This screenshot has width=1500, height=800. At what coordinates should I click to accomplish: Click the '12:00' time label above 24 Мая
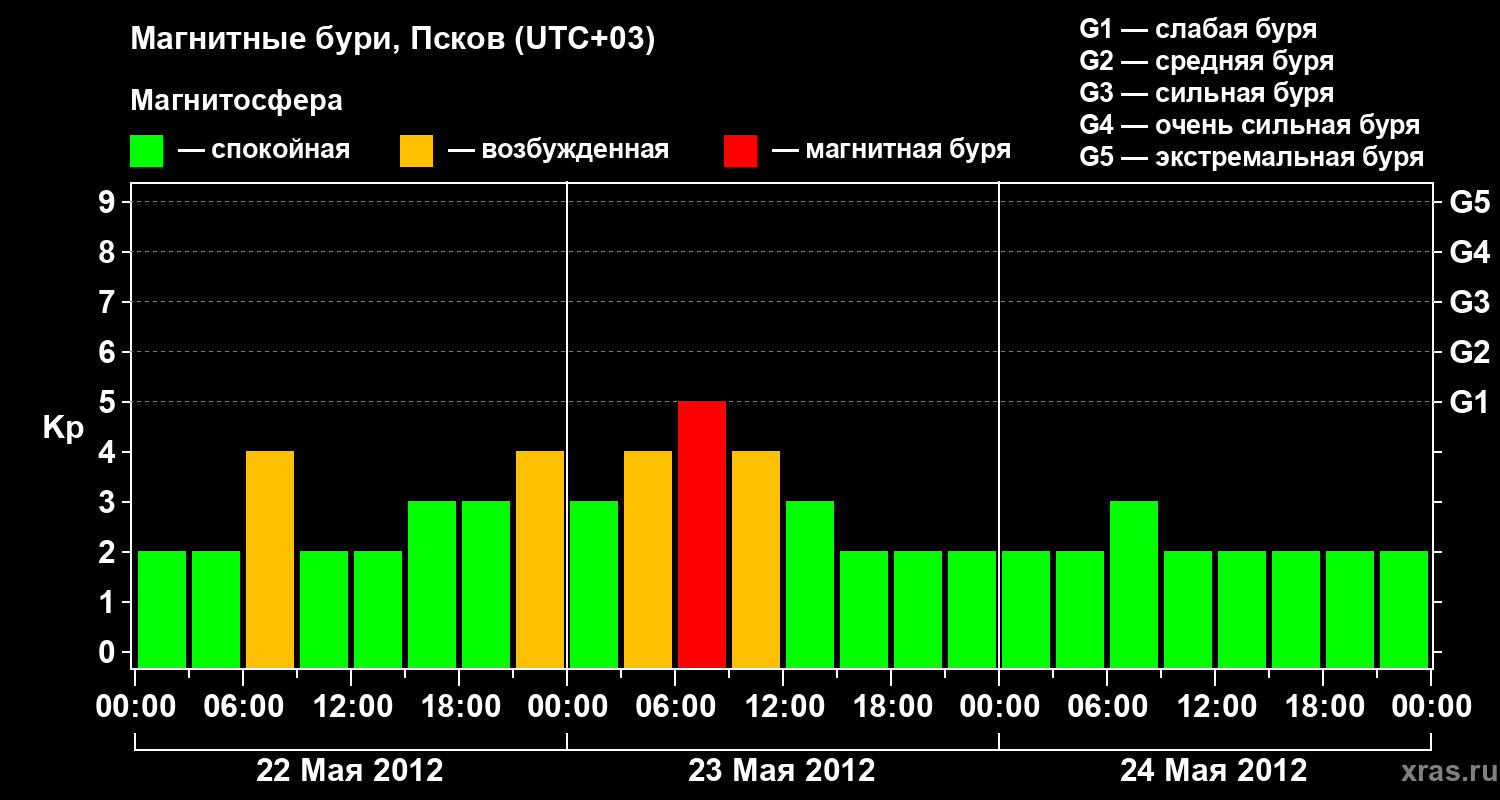1215,706
